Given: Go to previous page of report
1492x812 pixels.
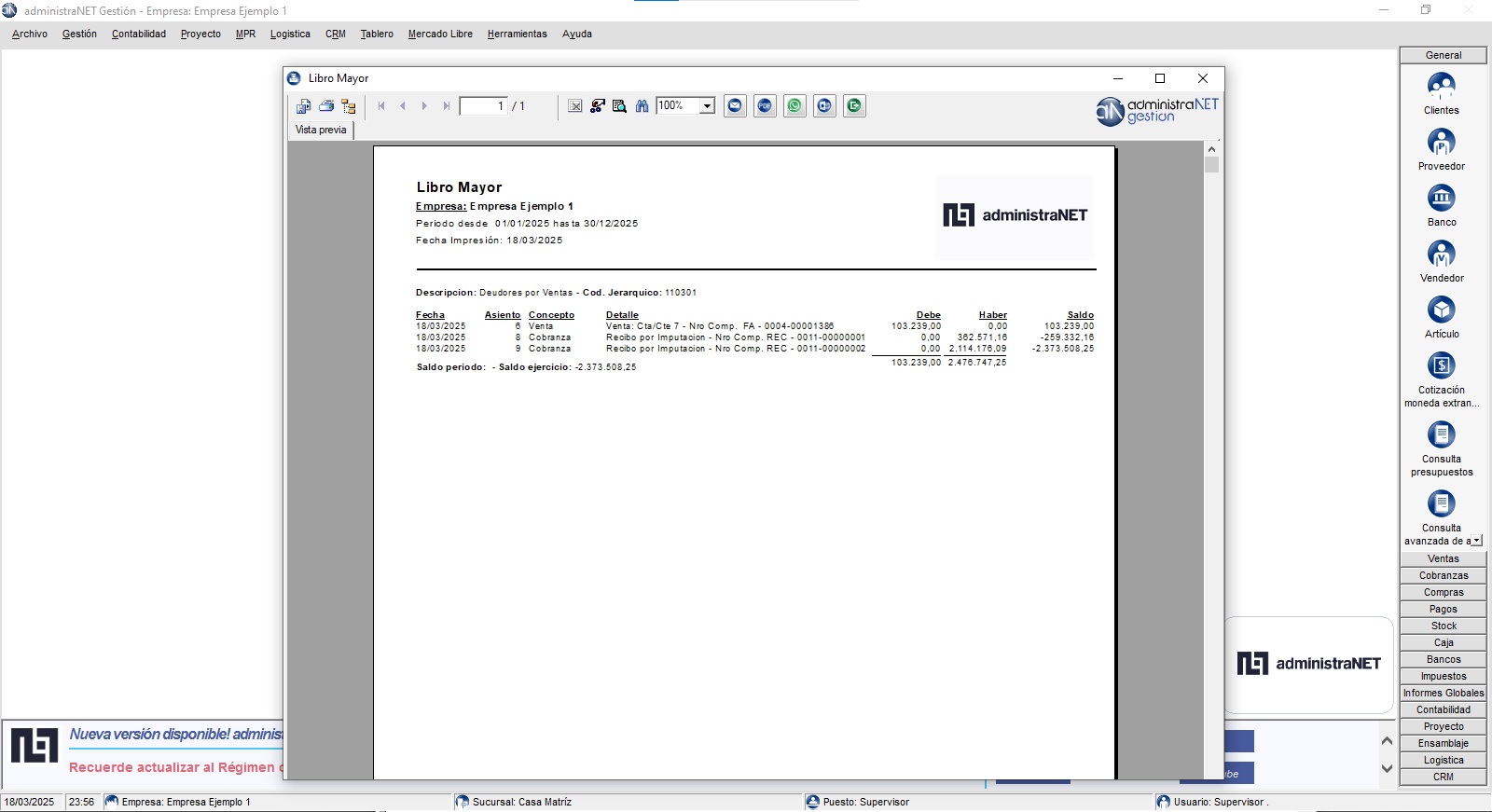Looking at the screenshot, I should click(403, 106).
